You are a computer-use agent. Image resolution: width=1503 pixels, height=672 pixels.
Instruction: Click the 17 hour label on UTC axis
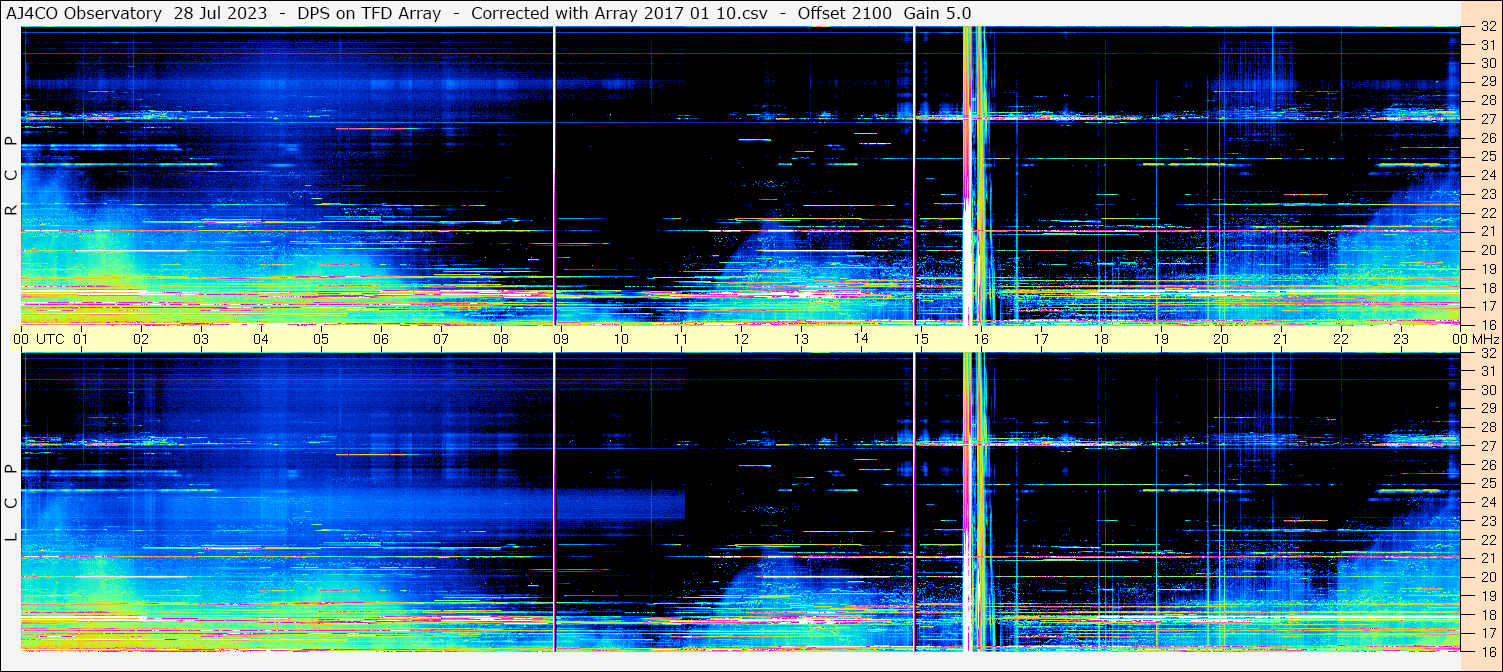click(1041, 339)
